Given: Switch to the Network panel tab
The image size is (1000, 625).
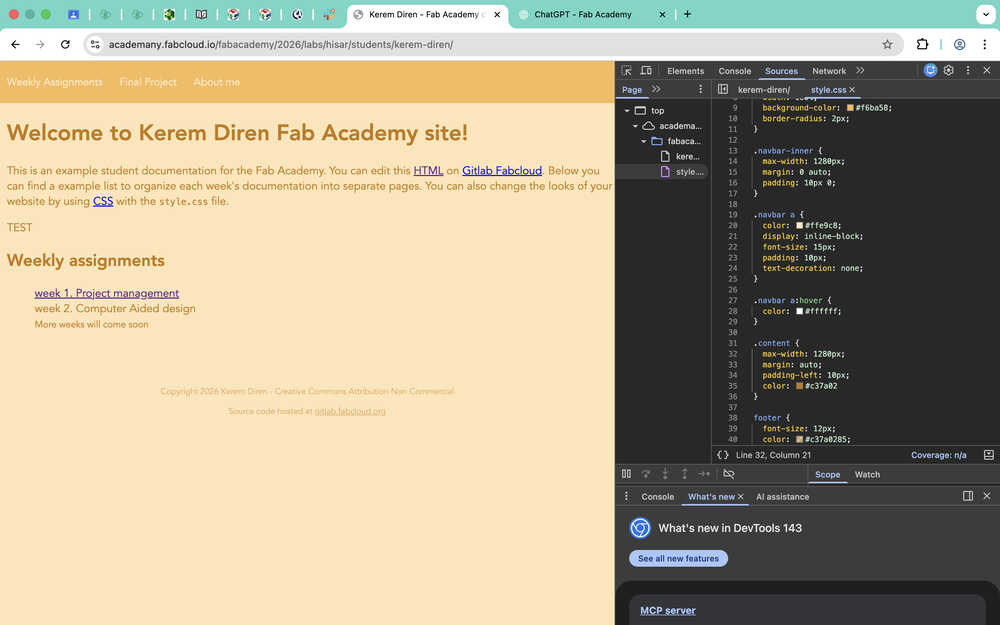Looking at the screenshot, I should [x=828, y=71].
